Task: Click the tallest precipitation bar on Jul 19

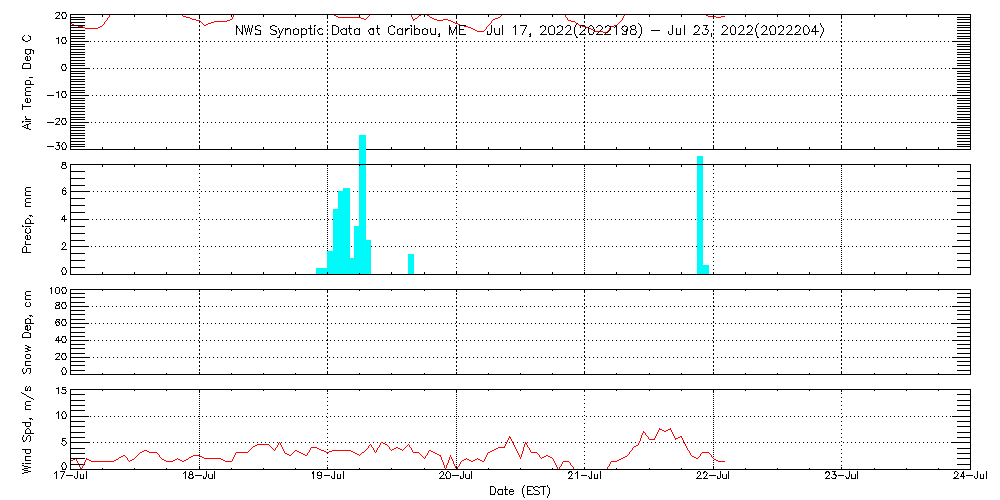Action: [x=362, y=203]
